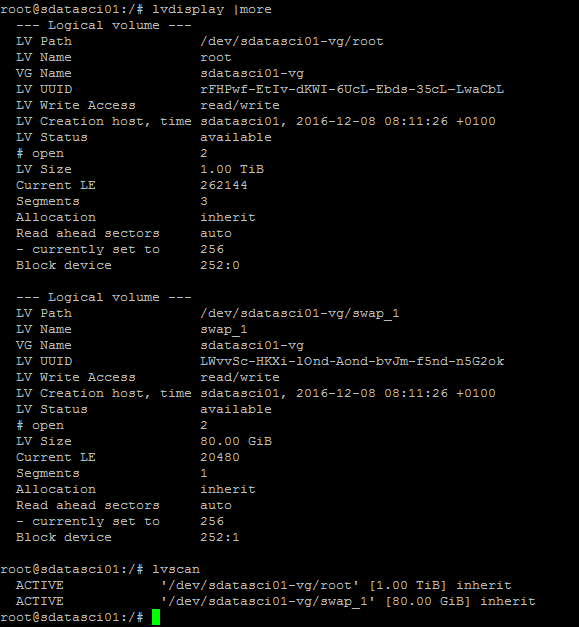Click the swap_1 LV UUID string
The image size is (579, 627).
click(x=352, y=361)
